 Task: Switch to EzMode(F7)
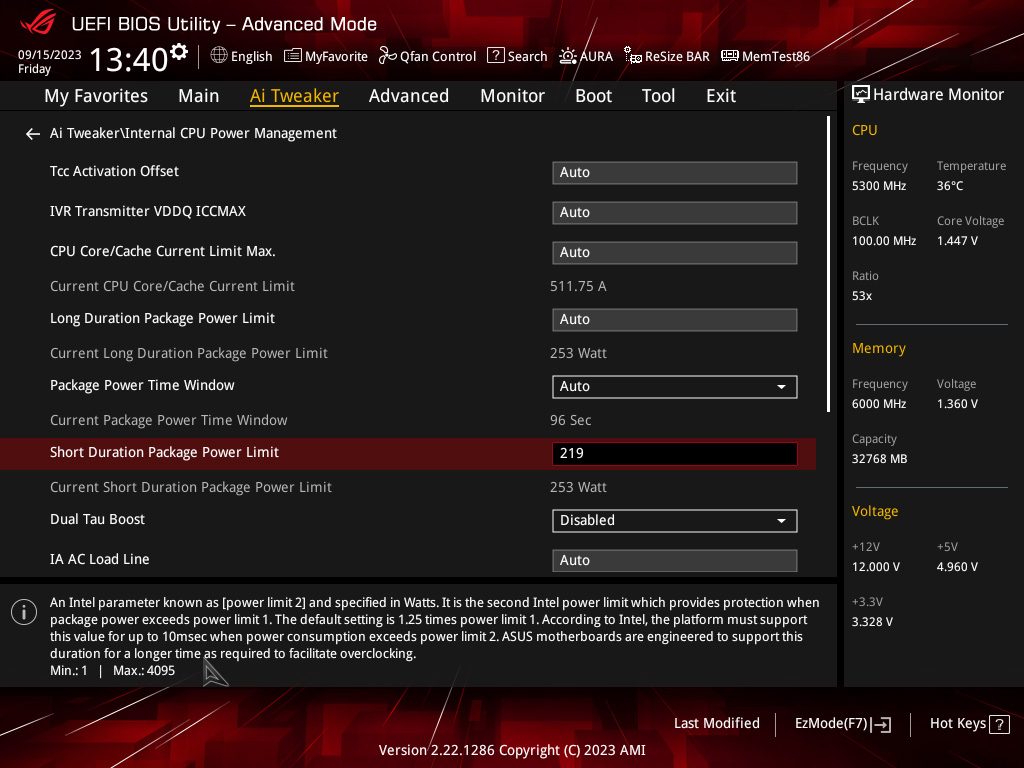pyautogui.click(x=842, y=723)
